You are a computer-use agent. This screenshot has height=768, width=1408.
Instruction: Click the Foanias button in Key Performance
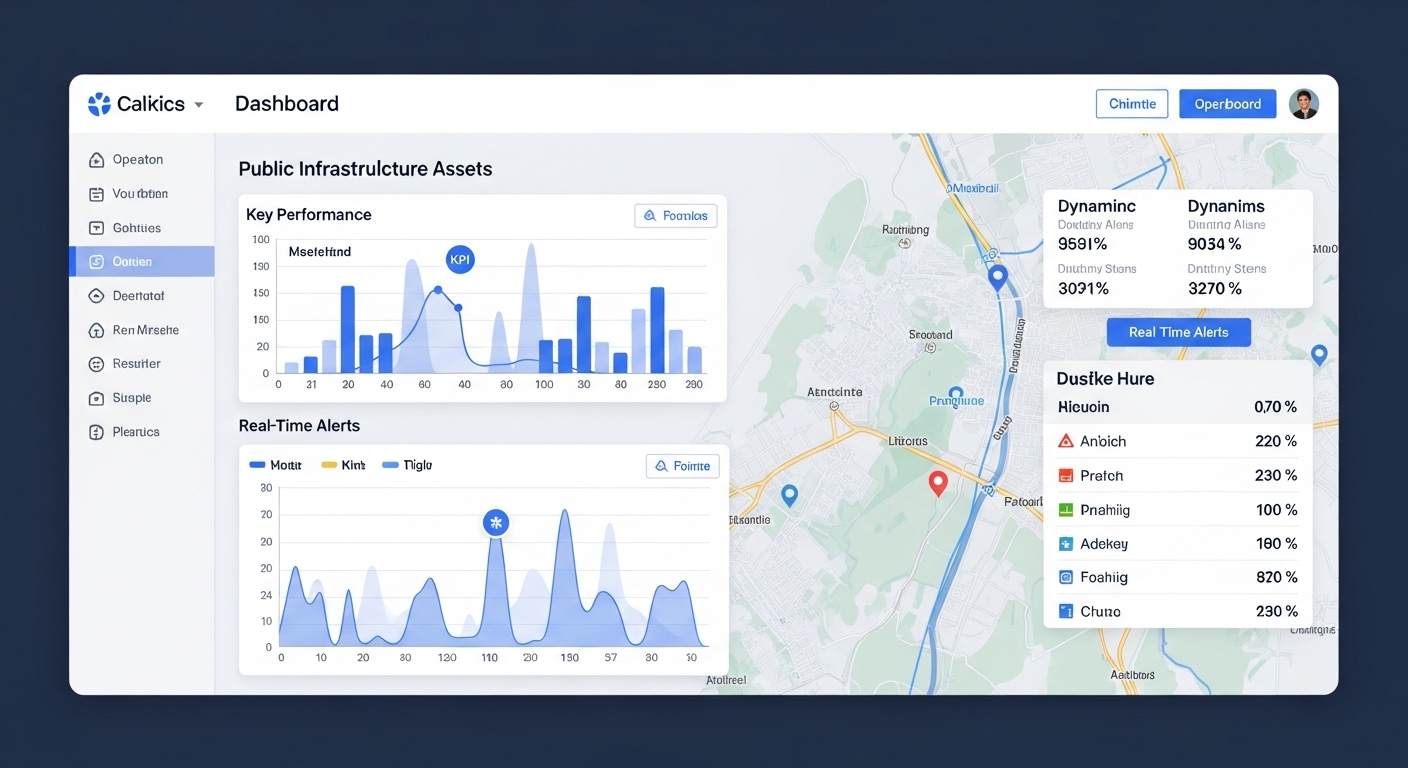tap(675, 215)
